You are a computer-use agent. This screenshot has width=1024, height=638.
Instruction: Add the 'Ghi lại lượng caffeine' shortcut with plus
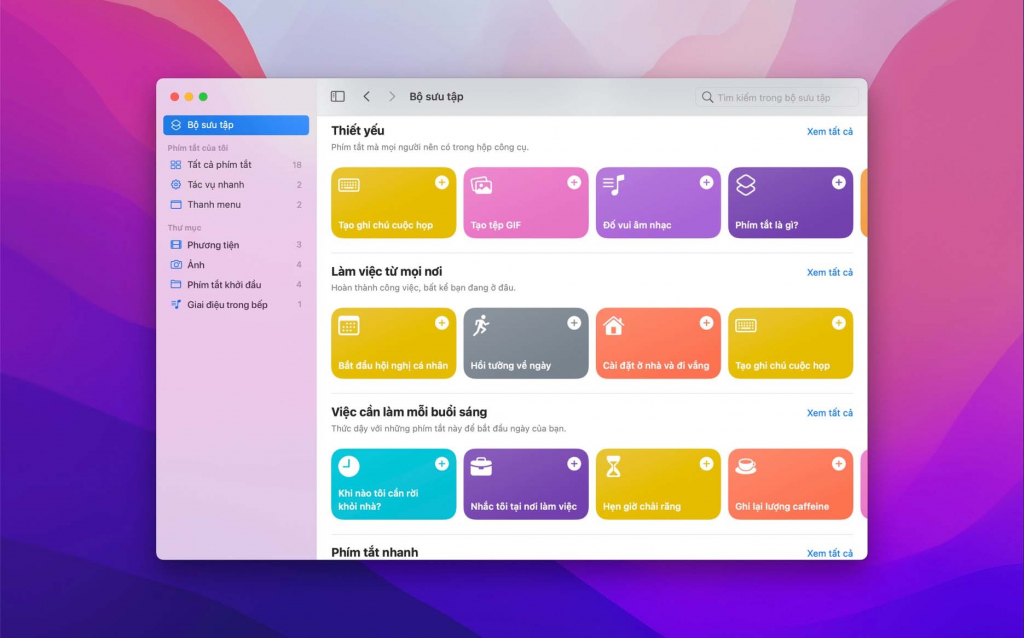pos(839,464)
